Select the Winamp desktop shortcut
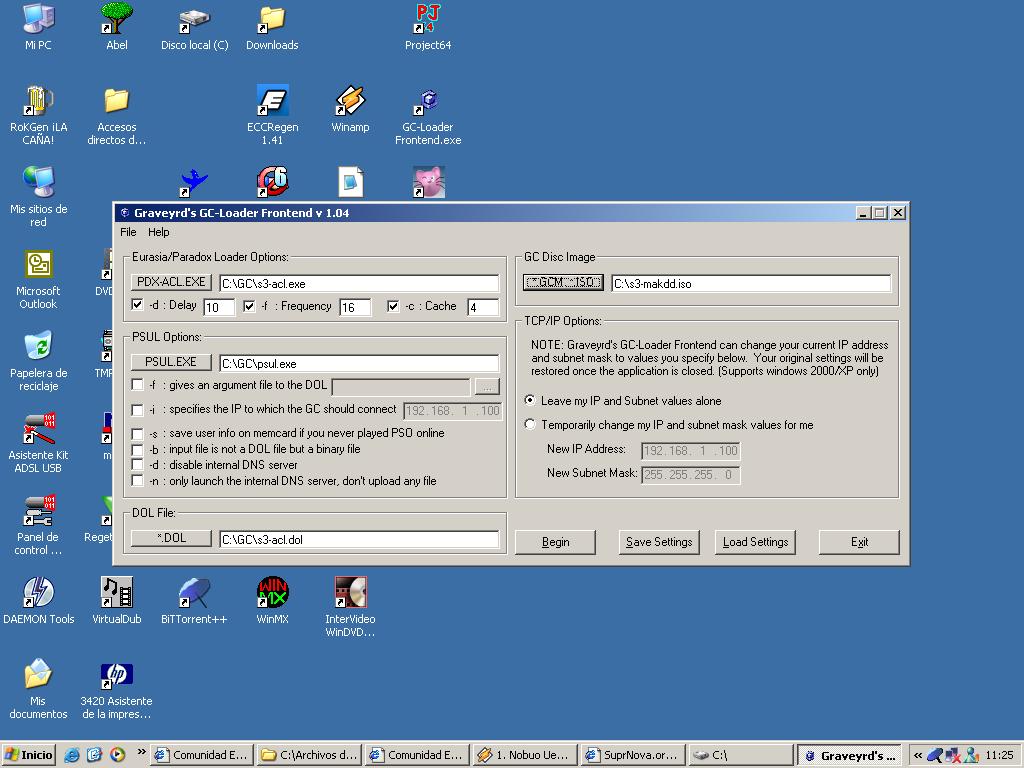The height and width of the screenshot is (768, 1024). 350,103
